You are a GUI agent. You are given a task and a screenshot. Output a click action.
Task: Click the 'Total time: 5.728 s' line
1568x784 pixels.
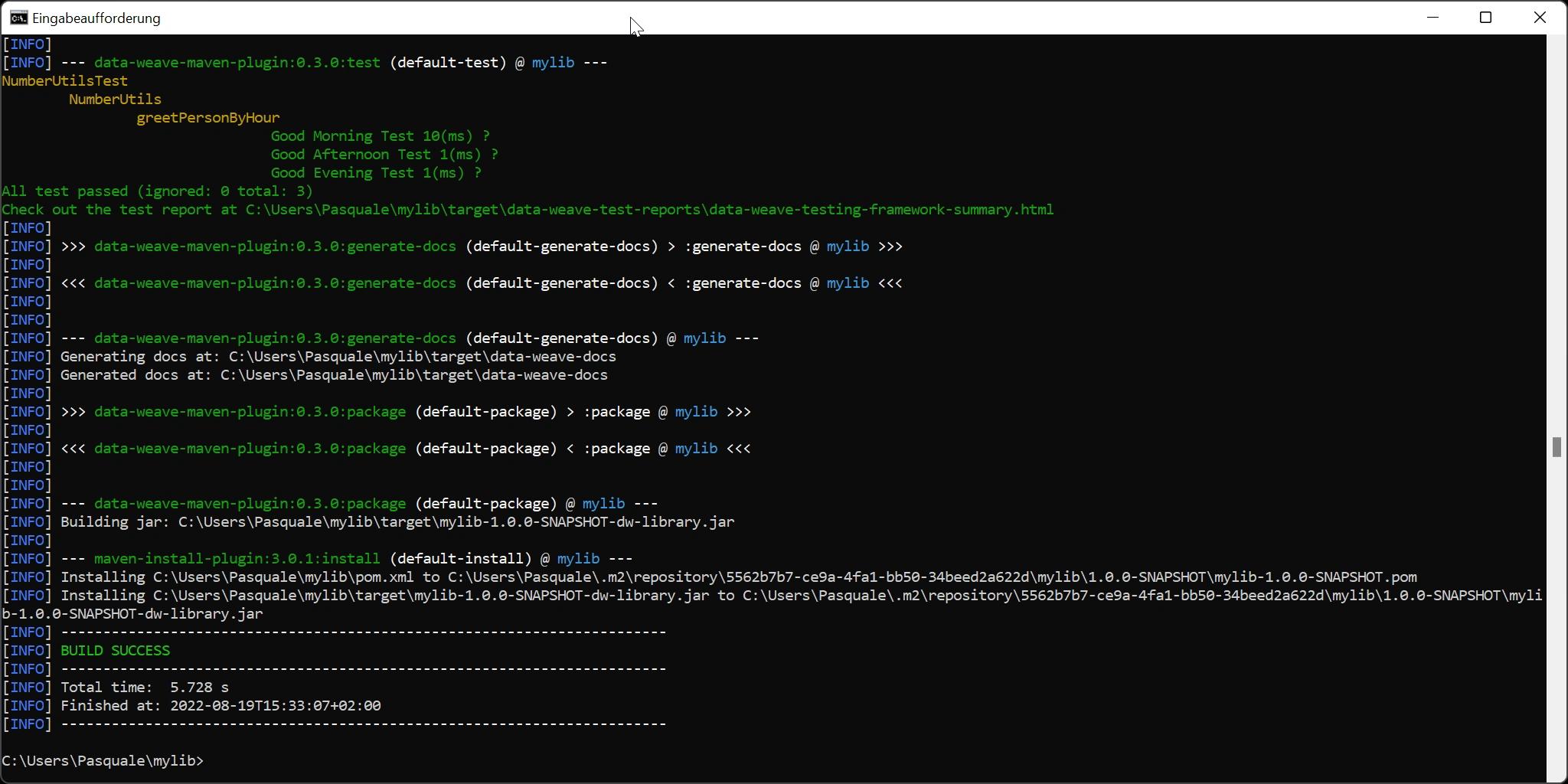[145, 688]
